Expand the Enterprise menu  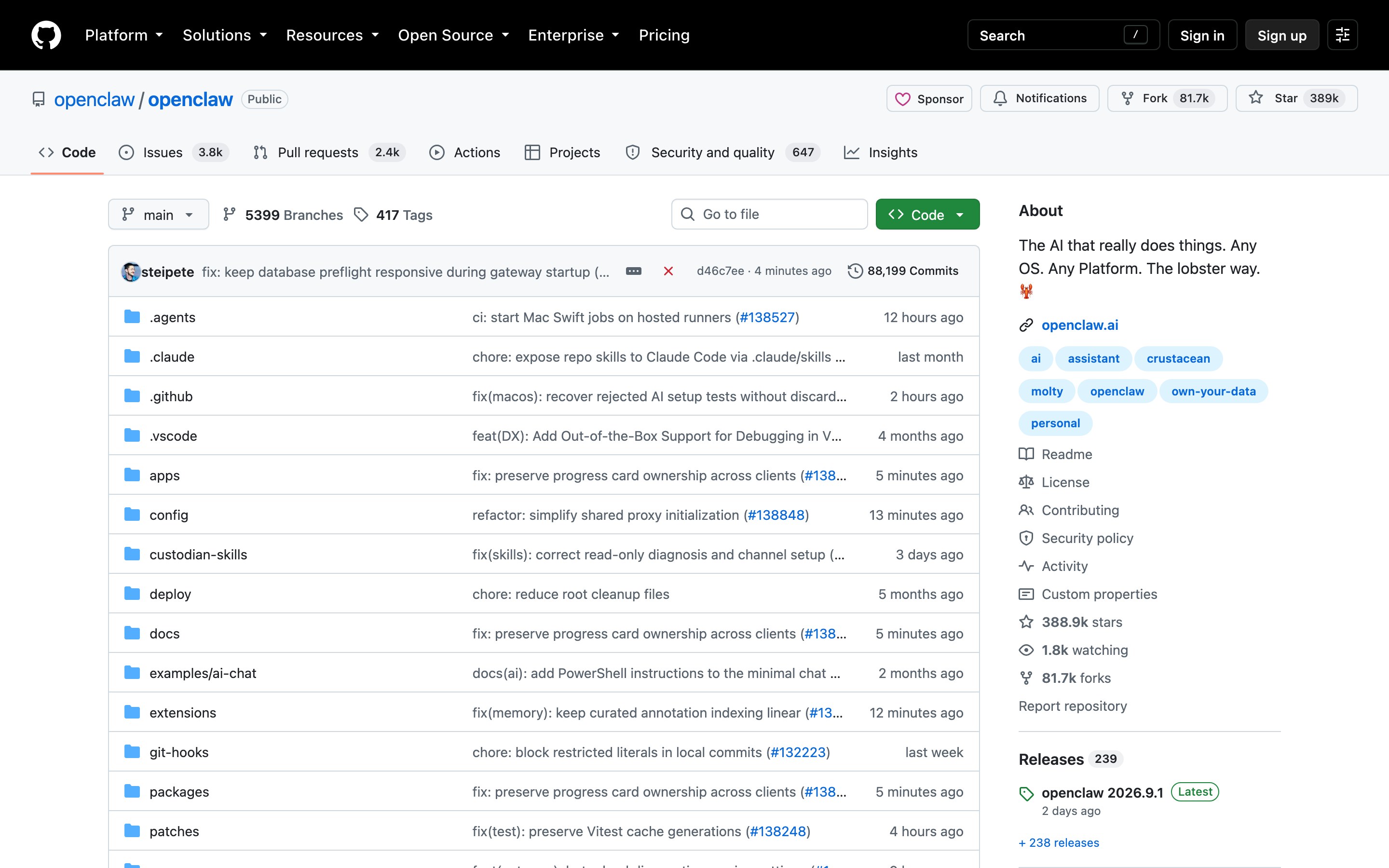click(573, 35)
